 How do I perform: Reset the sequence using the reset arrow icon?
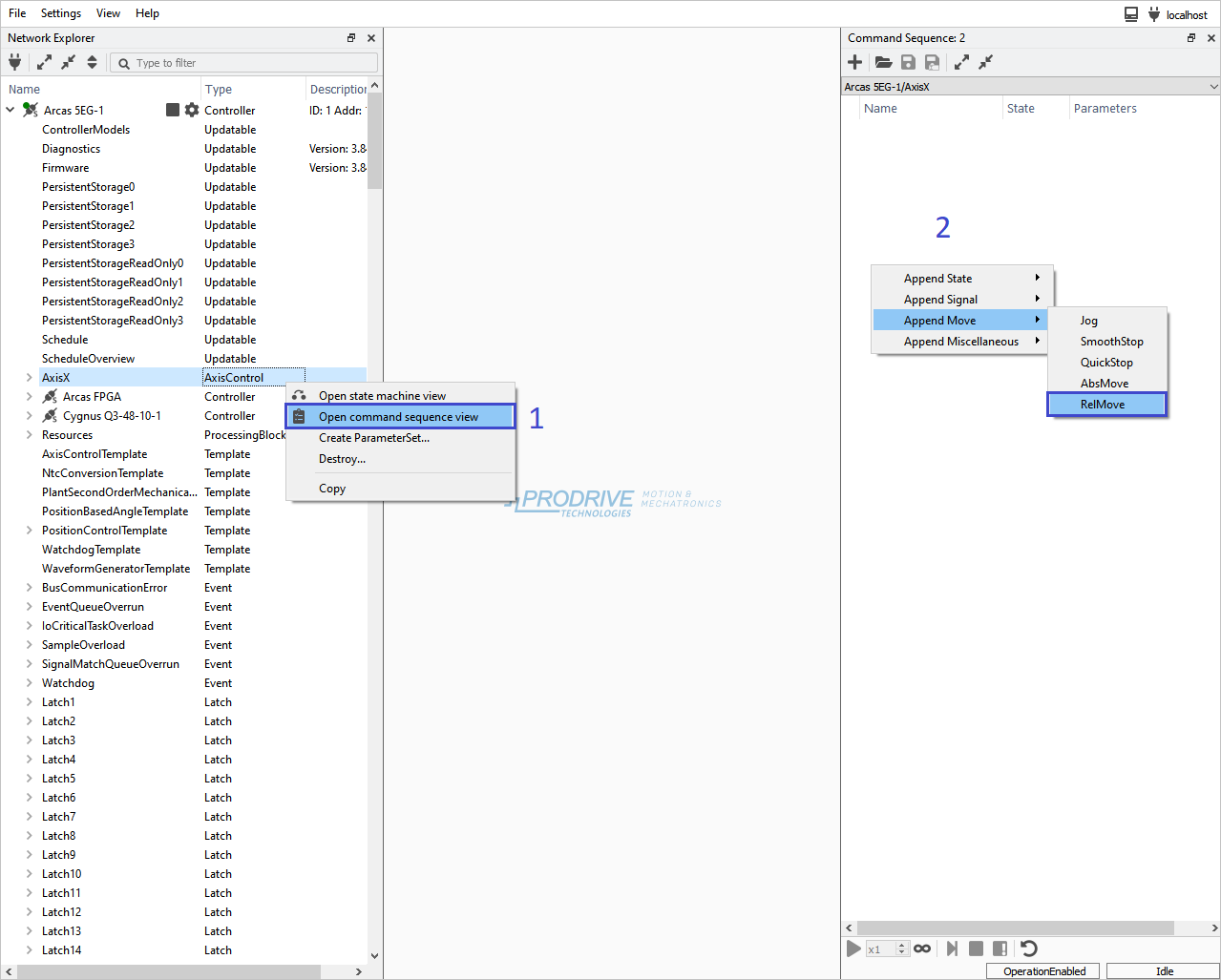[x=1028, y=948]
